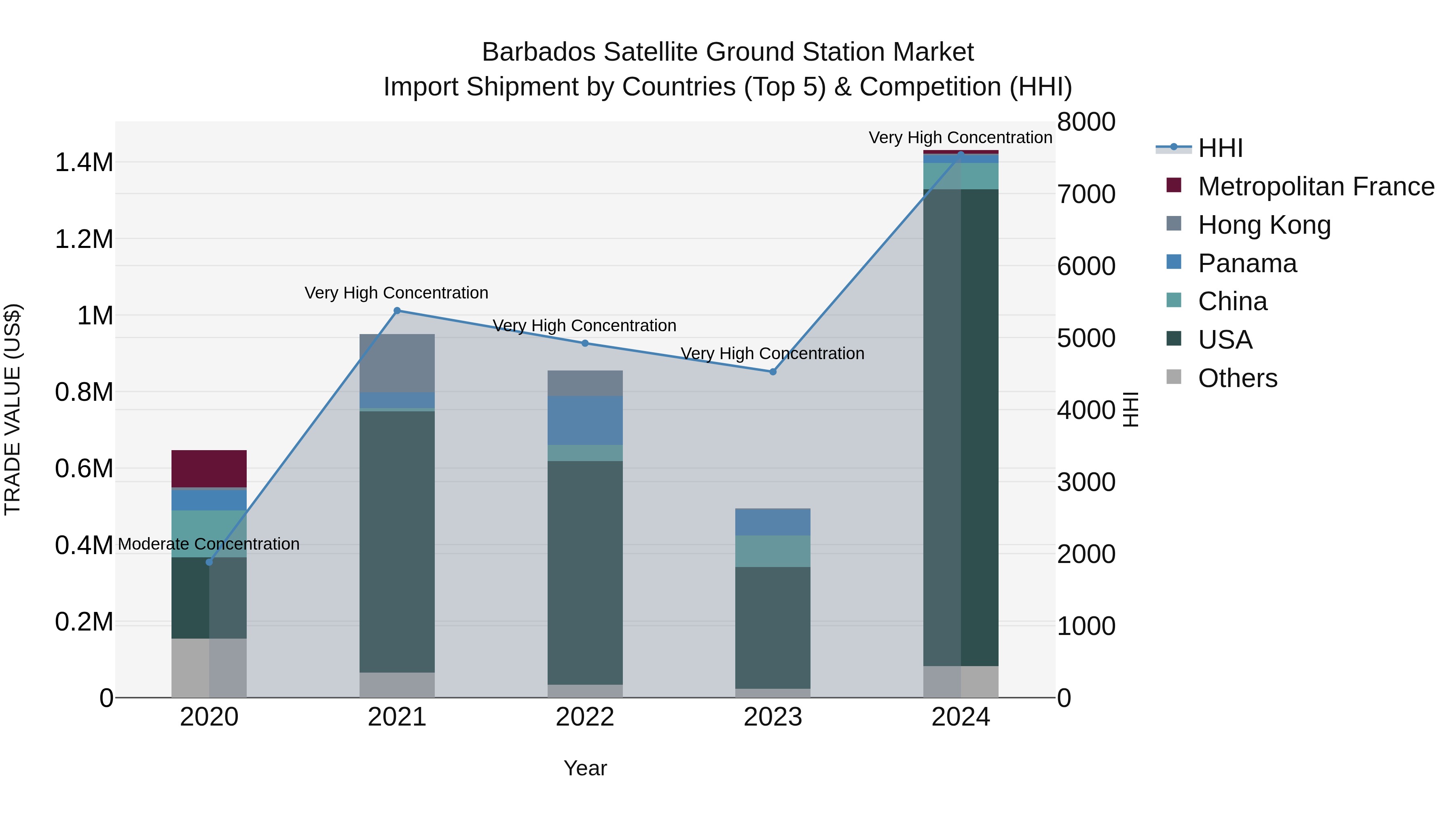Click the 'Very High Concentration' label above 2024
This screenshot has height=819, width=1456.
pos(960,138)
